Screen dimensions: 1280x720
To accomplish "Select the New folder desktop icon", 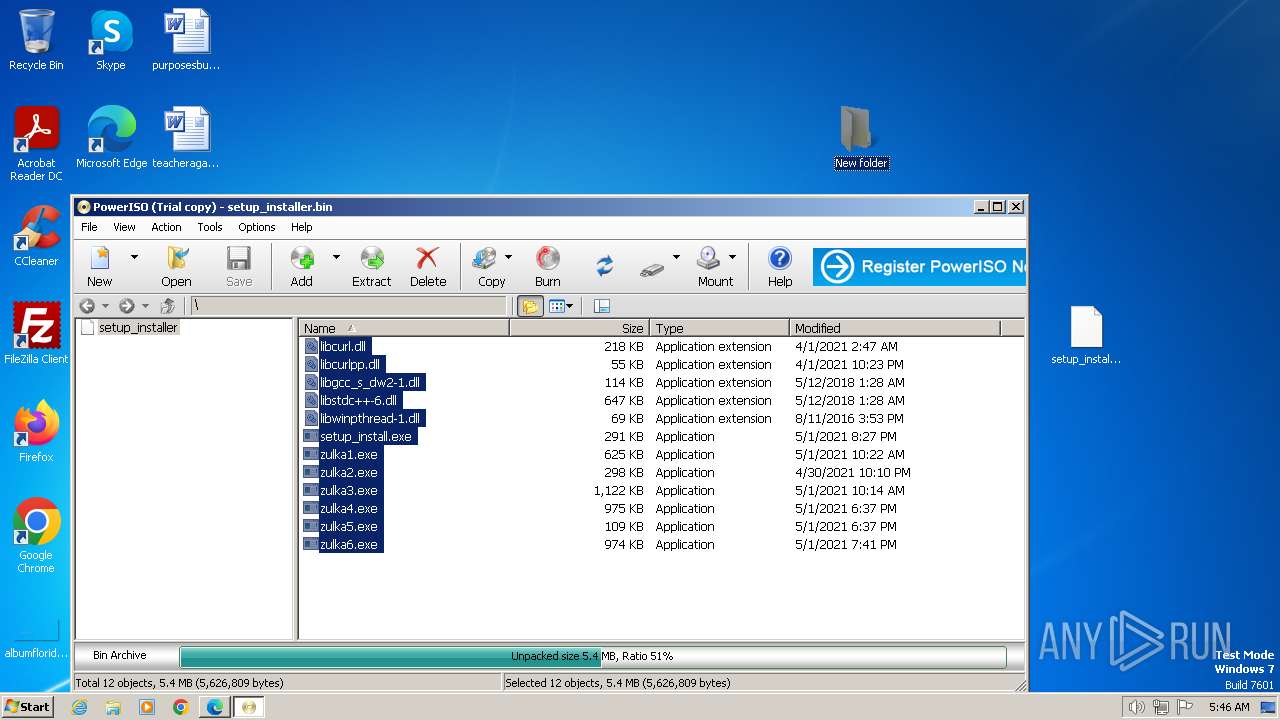I will click(861, 138).
